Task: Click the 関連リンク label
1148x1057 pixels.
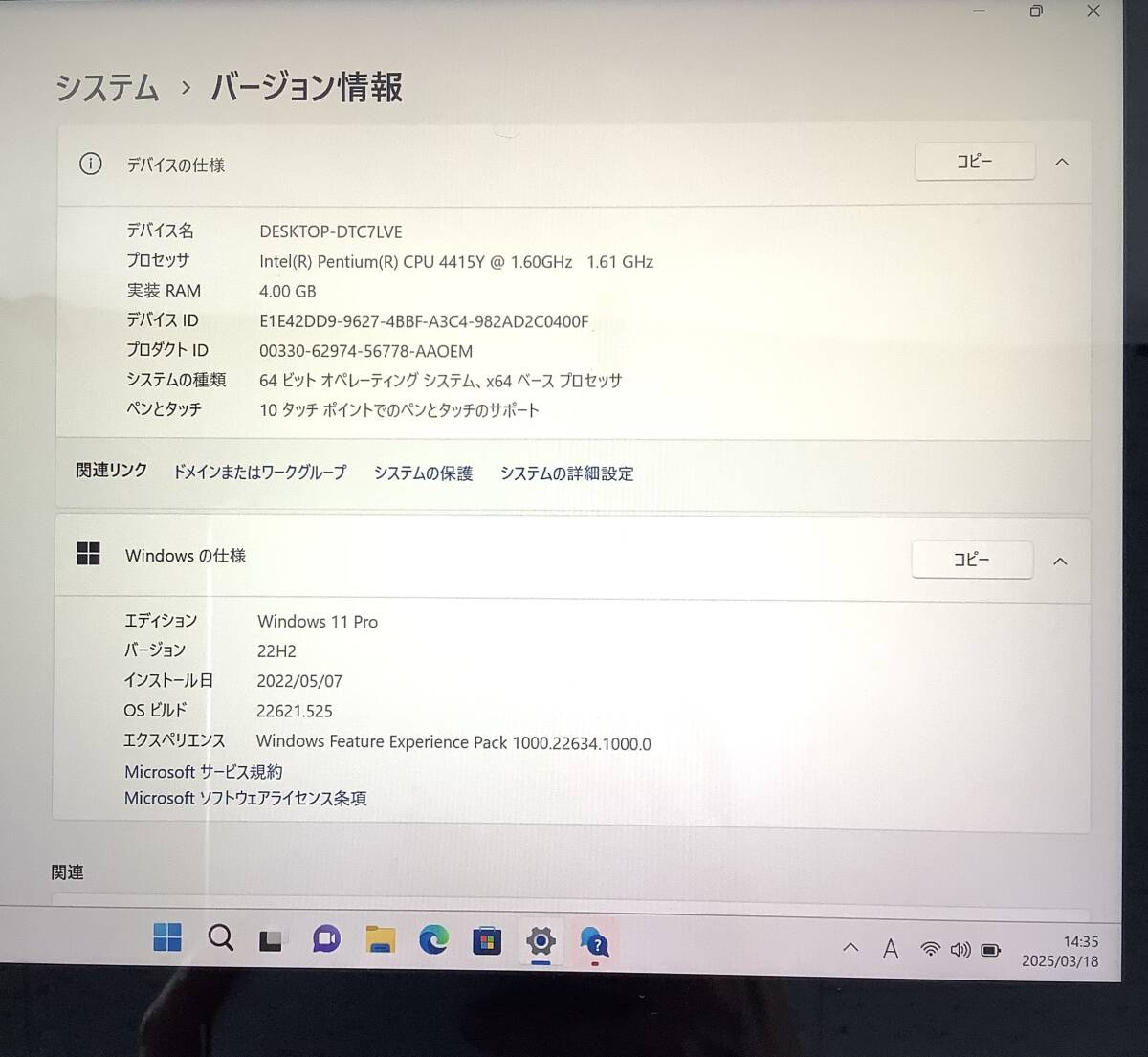Action: click(111, 471)
